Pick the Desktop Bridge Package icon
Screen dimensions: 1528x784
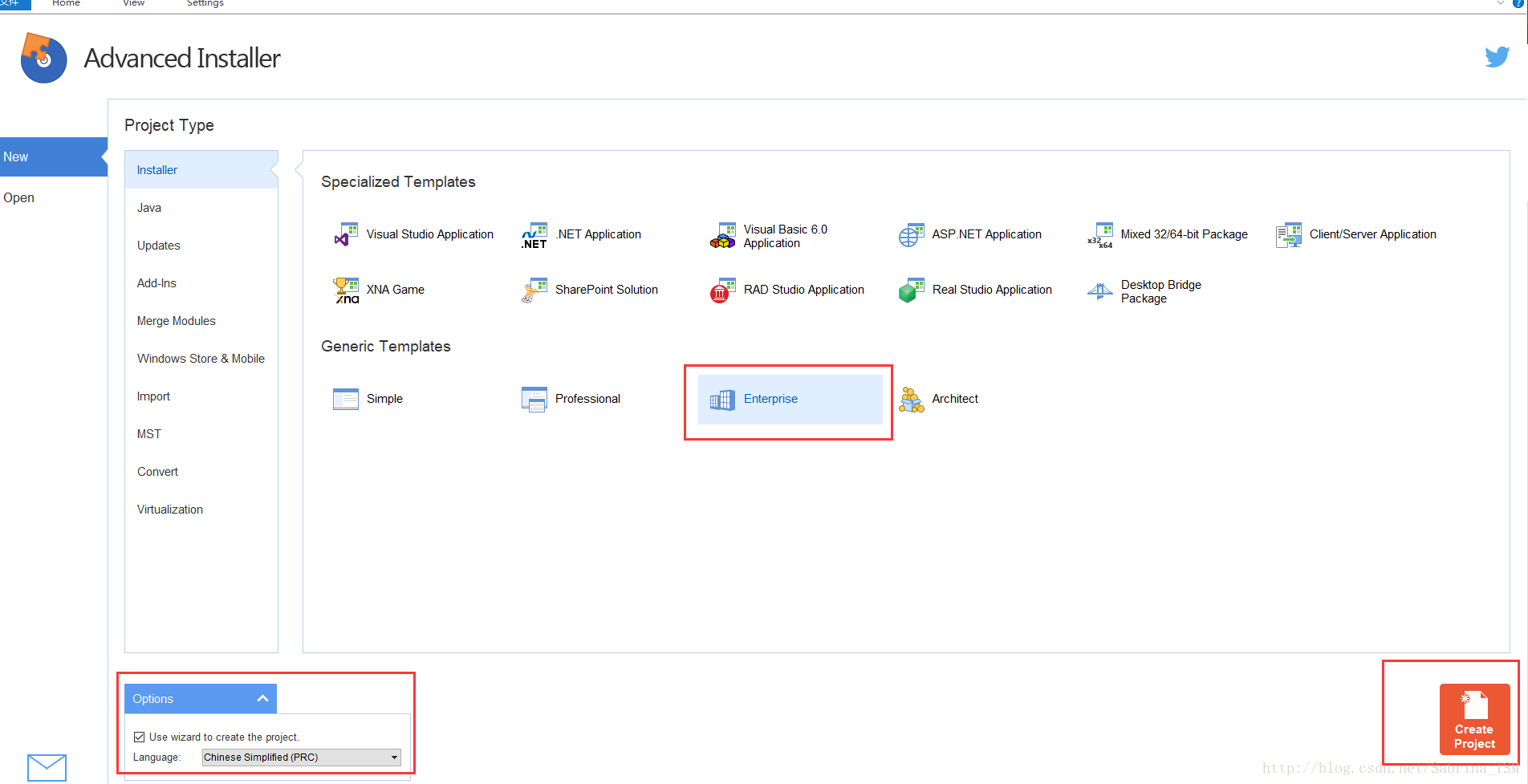[1099, 290]
